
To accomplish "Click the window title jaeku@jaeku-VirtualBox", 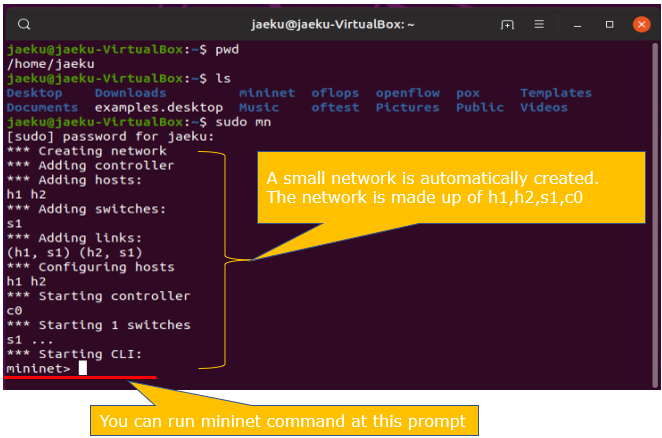I will 333,24.
